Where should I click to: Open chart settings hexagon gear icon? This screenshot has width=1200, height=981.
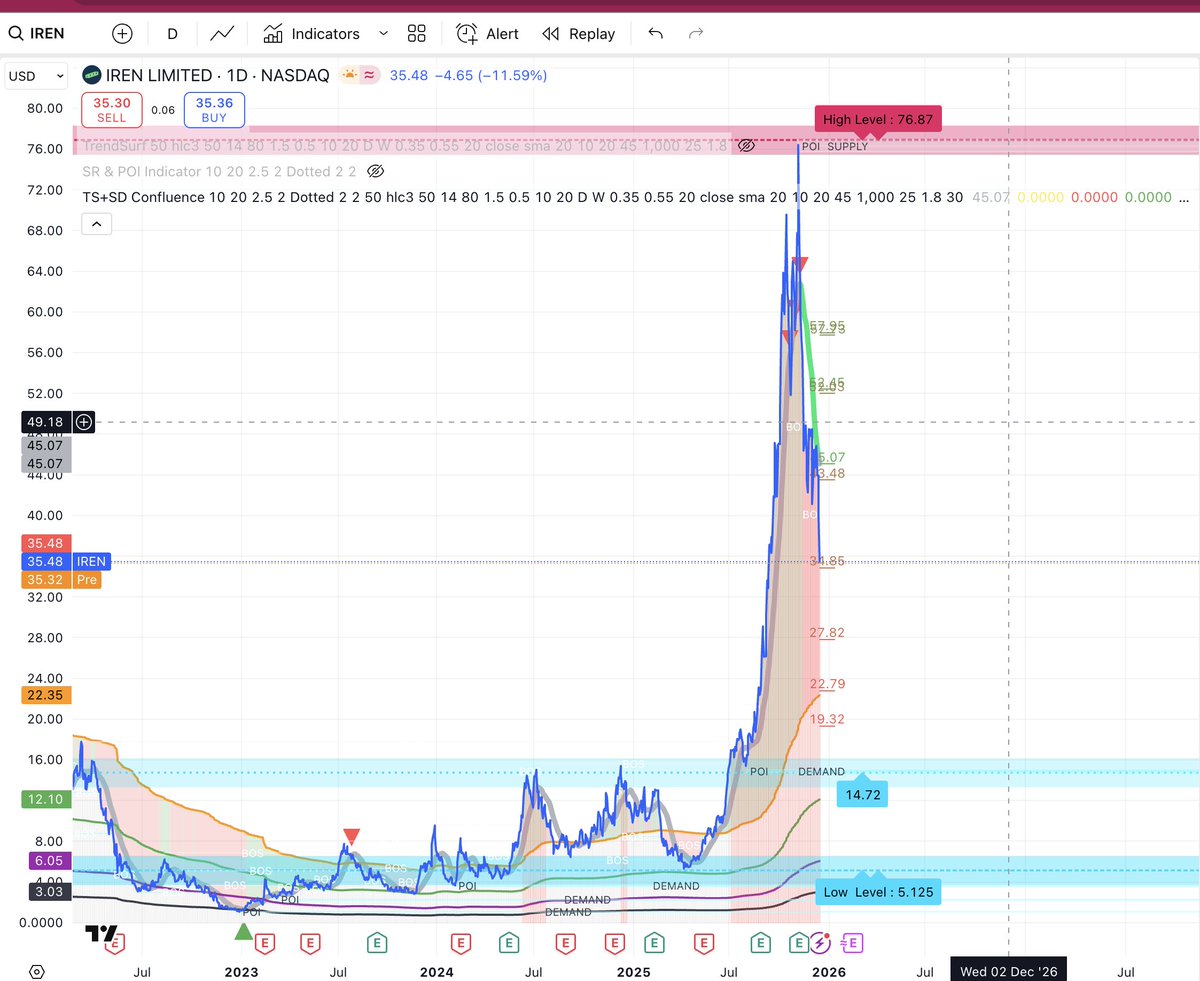(36, 972)
